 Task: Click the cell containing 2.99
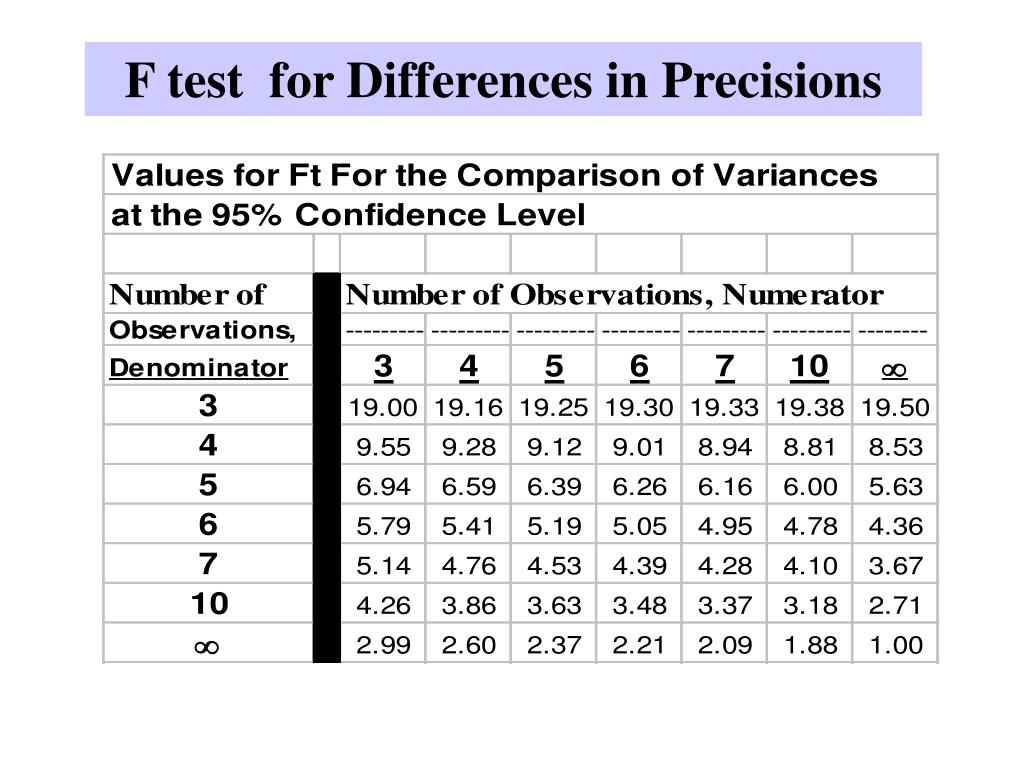(383, 645)
